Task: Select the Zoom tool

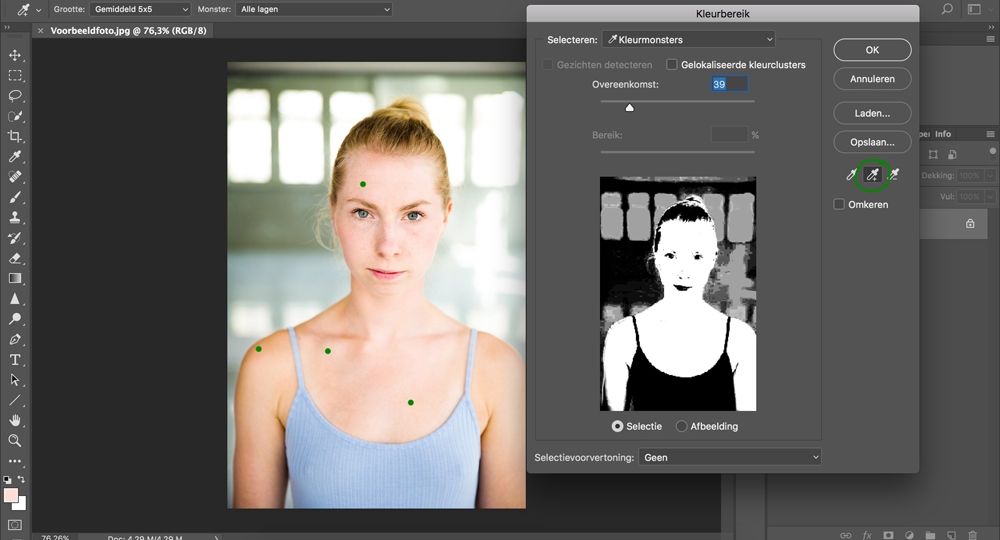Action: (15, 441)
